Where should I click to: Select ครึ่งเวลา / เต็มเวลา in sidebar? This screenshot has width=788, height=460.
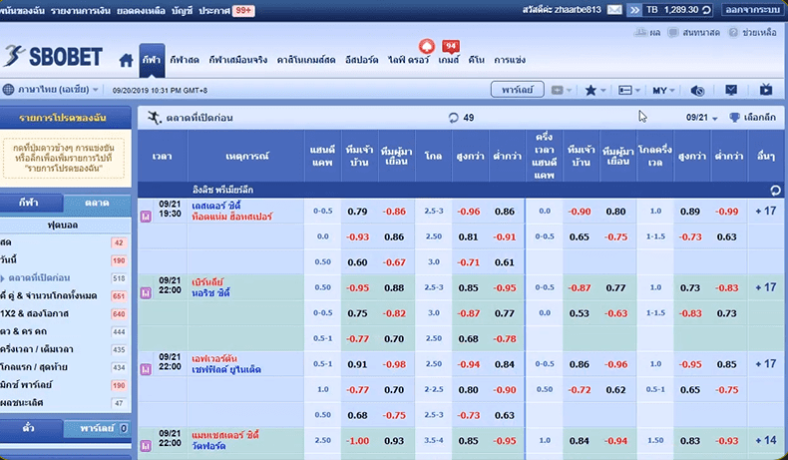[64, 349]
